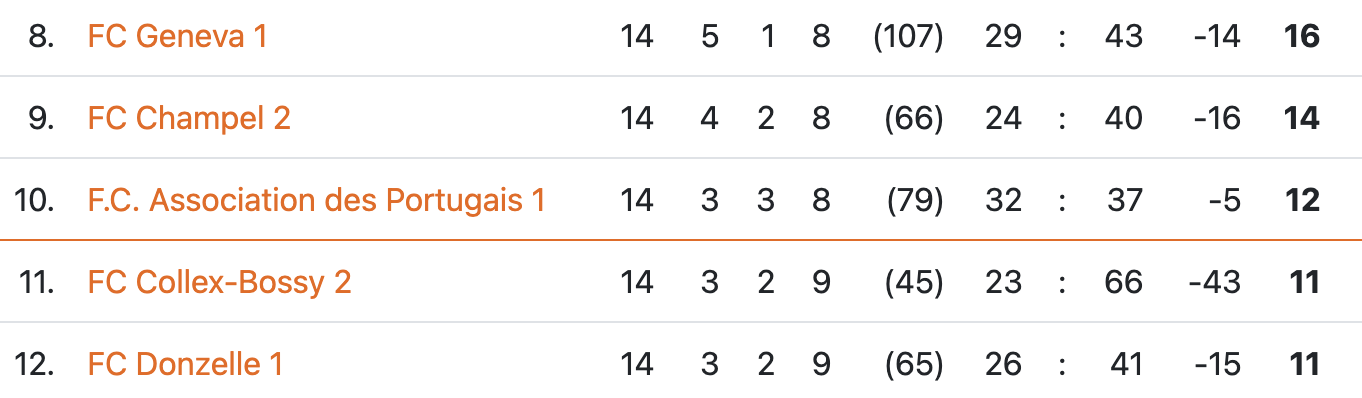Click FC Champel 2 points total 14
The image size is (1362, 398).
click(1302, 119)
